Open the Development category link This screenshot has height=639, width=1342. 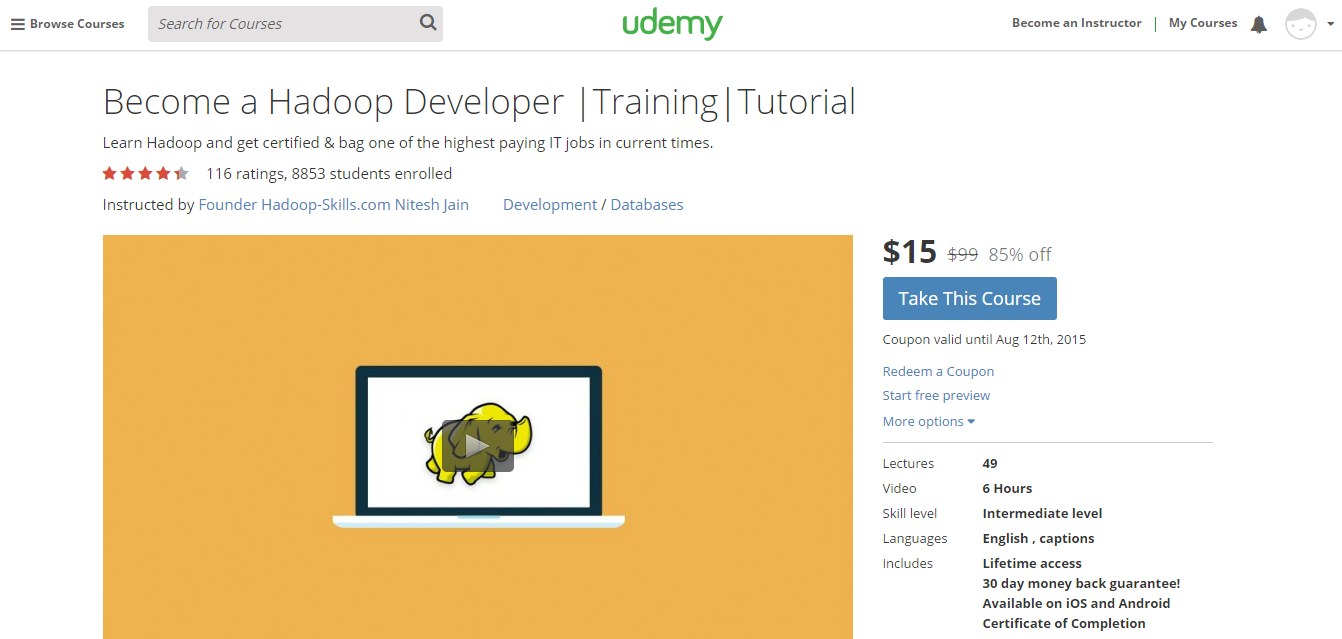pos(550,204)
